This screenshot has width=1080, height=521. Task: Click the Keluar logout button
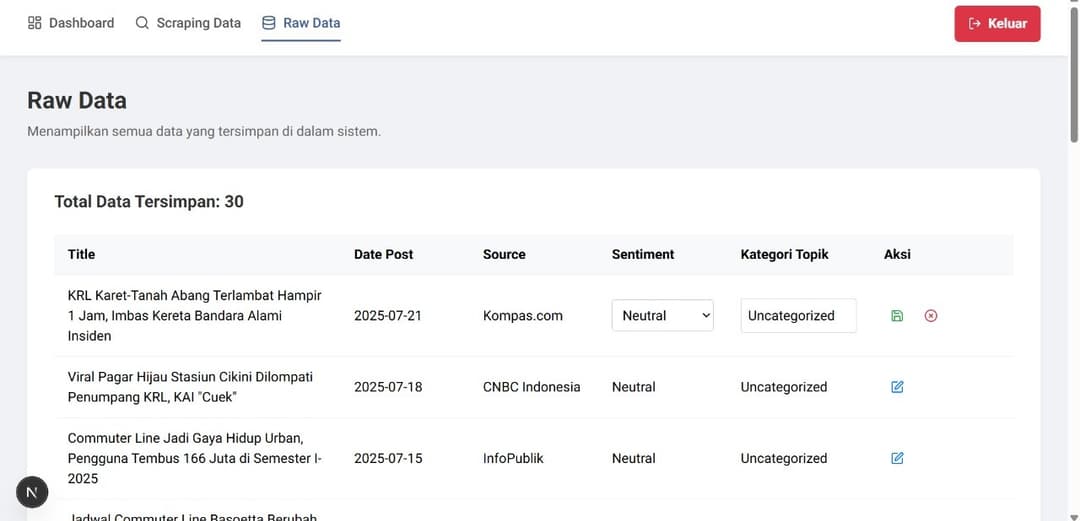[x=997, y=23]
